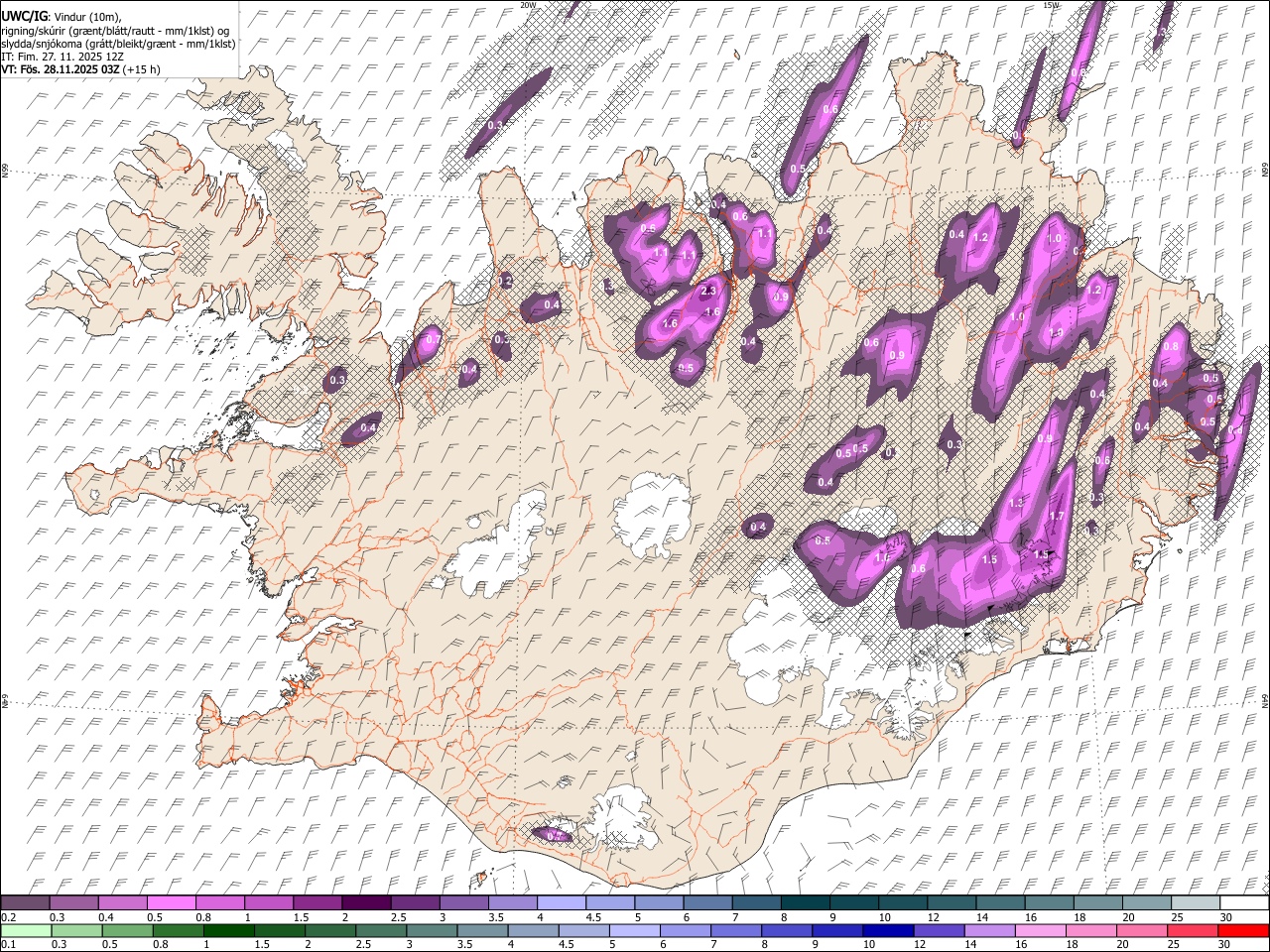Click the light lavender 4 swatch in top legend row

pos(561,902)
